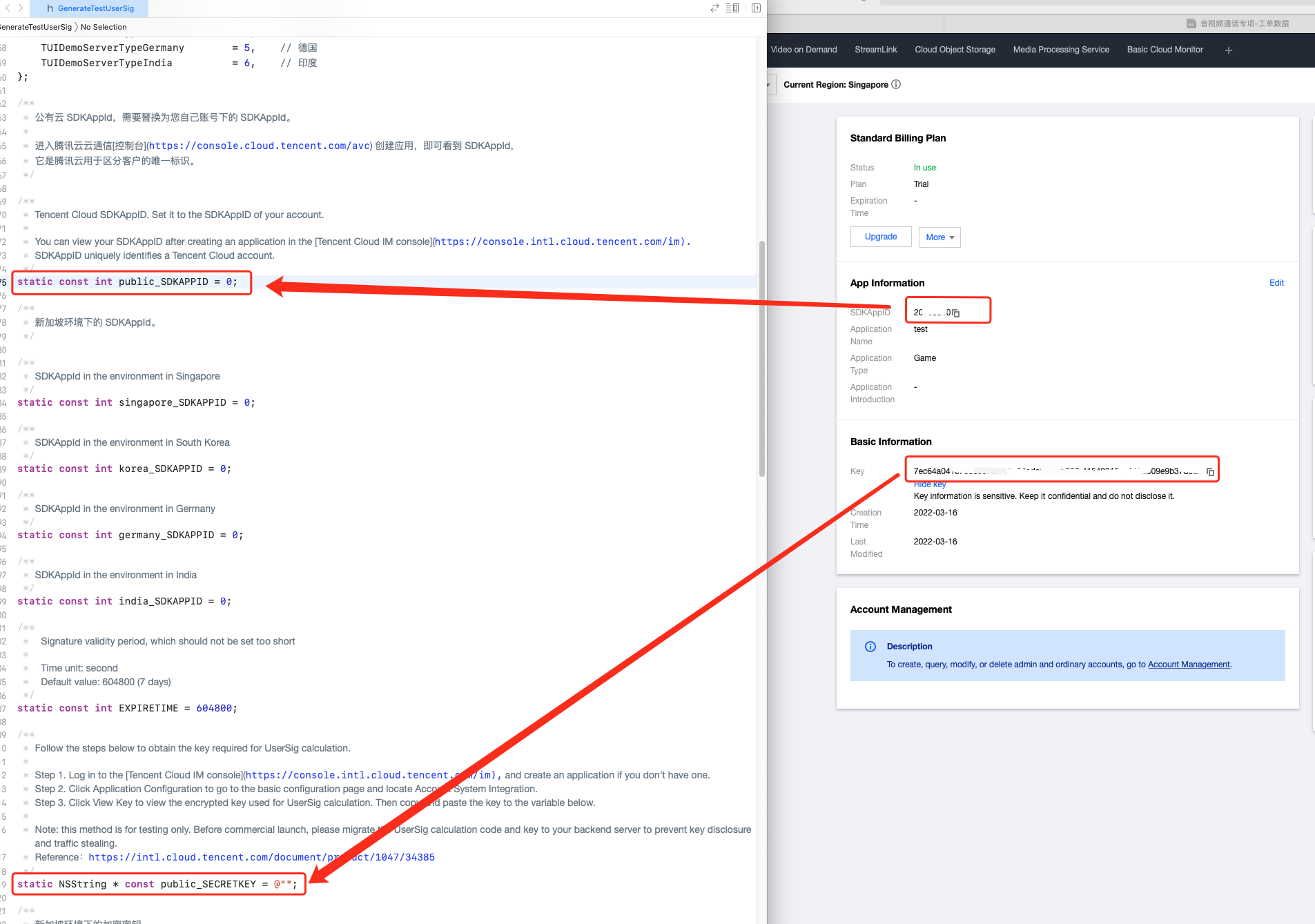
Task: Click the public_SECRETKEY declaration line
Action: point(157,884)
